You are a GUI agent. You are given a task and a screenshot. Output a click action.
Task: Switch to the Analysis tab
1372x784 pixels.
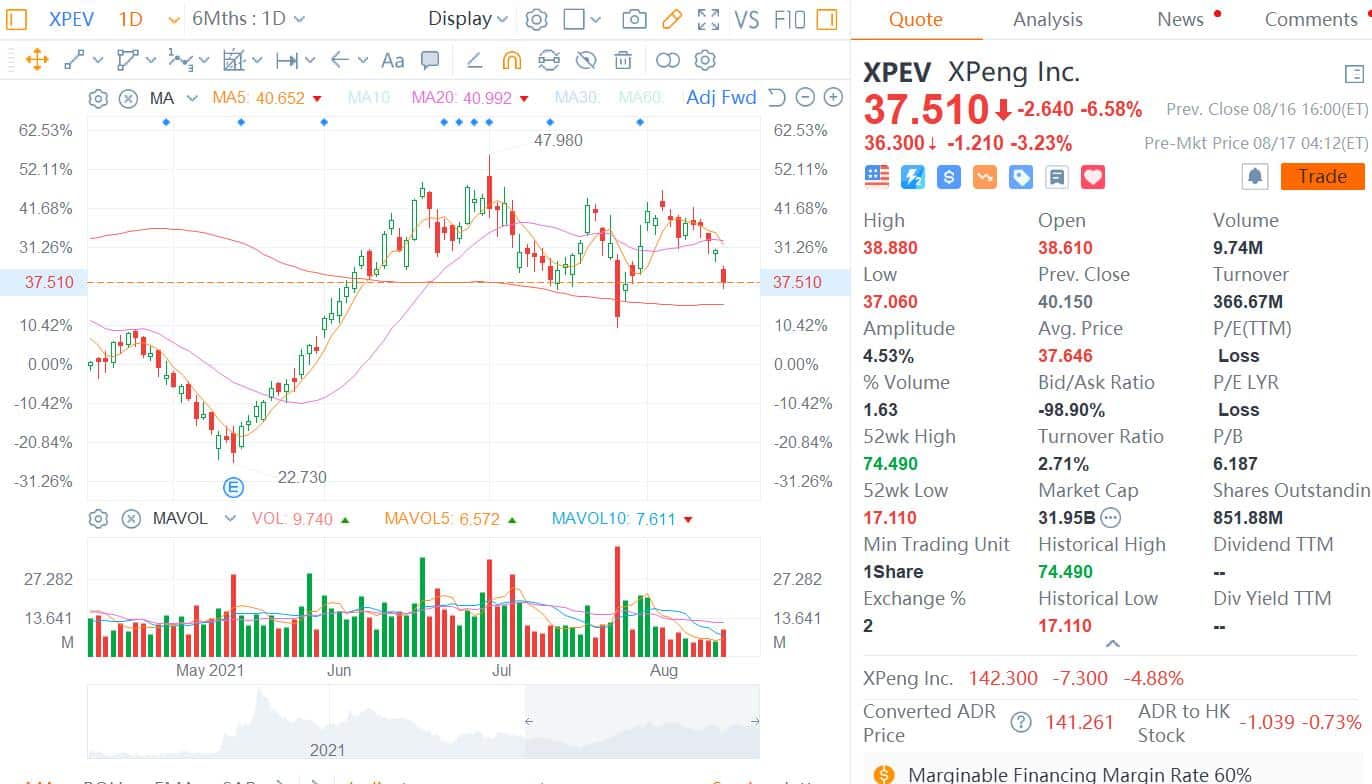tap(1047, 19)
